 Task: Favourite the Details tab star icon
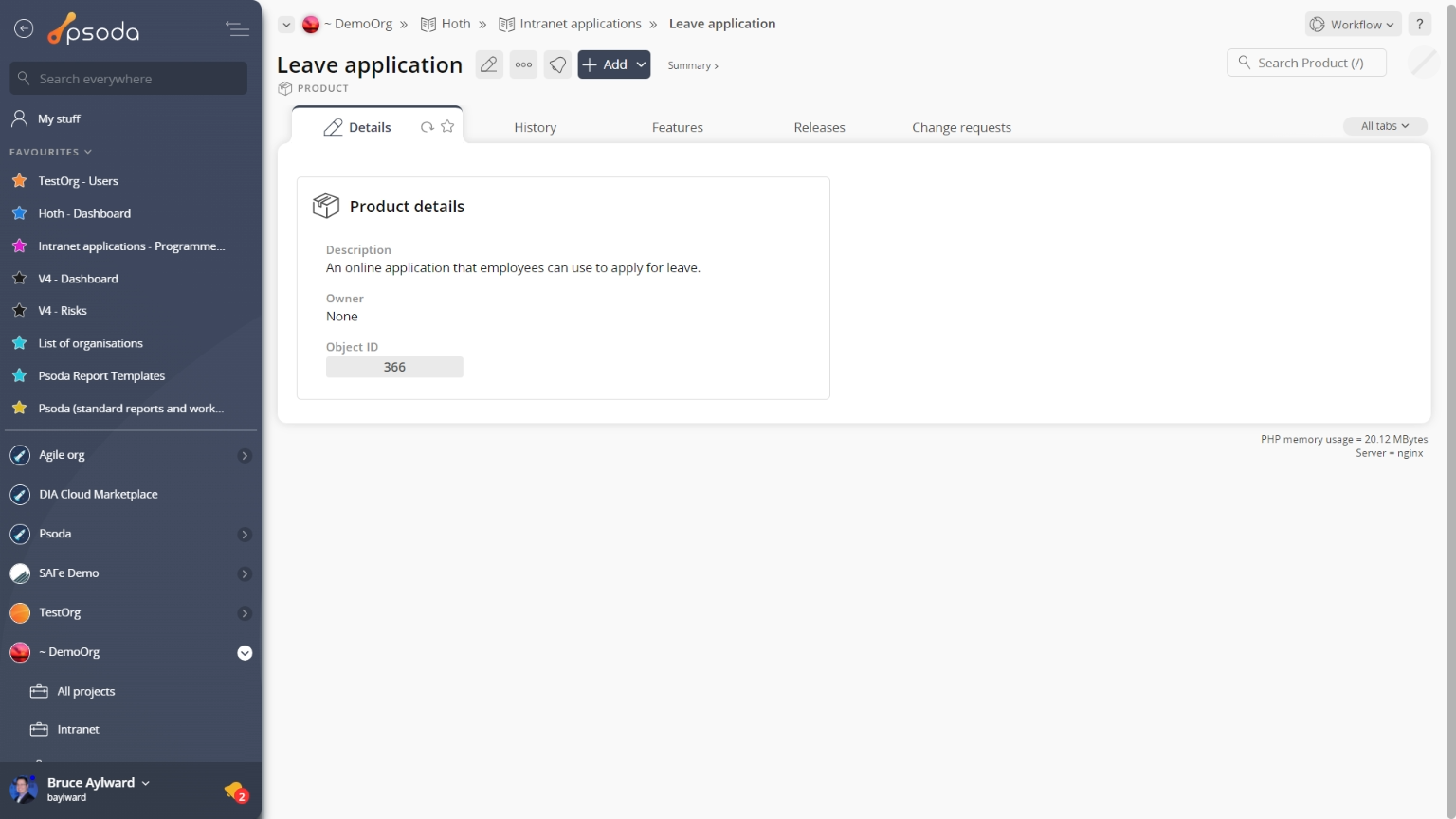click(x=447, y=126)
